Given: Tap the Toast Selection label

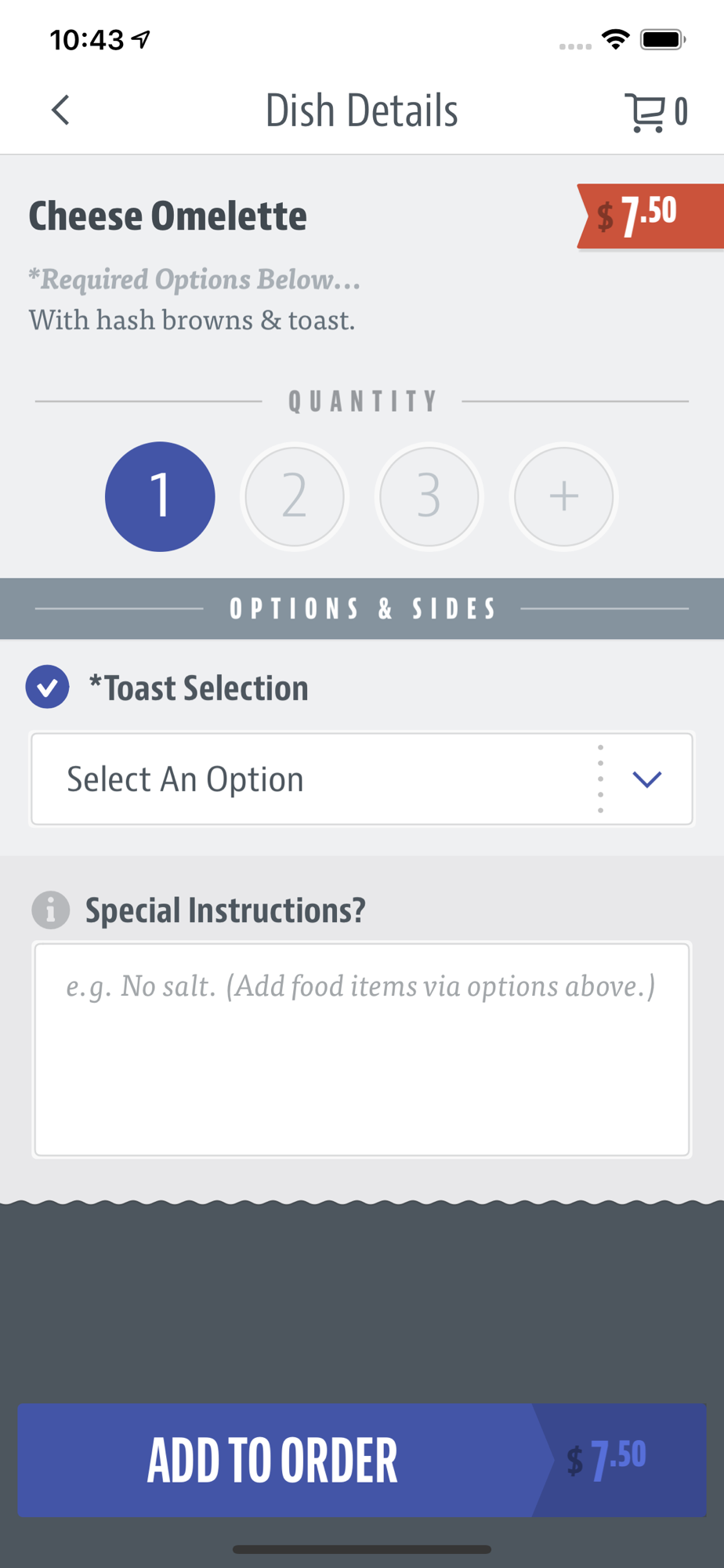Looking at the screenshot, I should coord(198,688).
